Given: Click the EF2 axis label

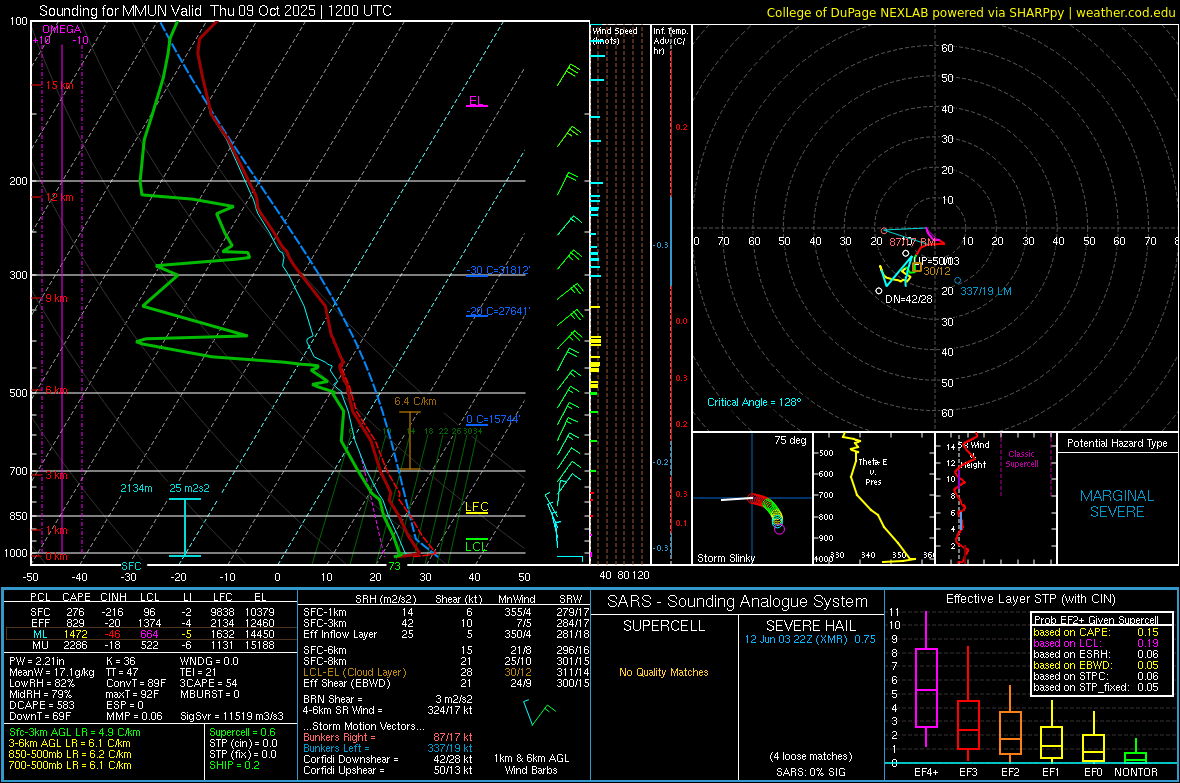Looking at the screenshot, I should click(1010, 772).
